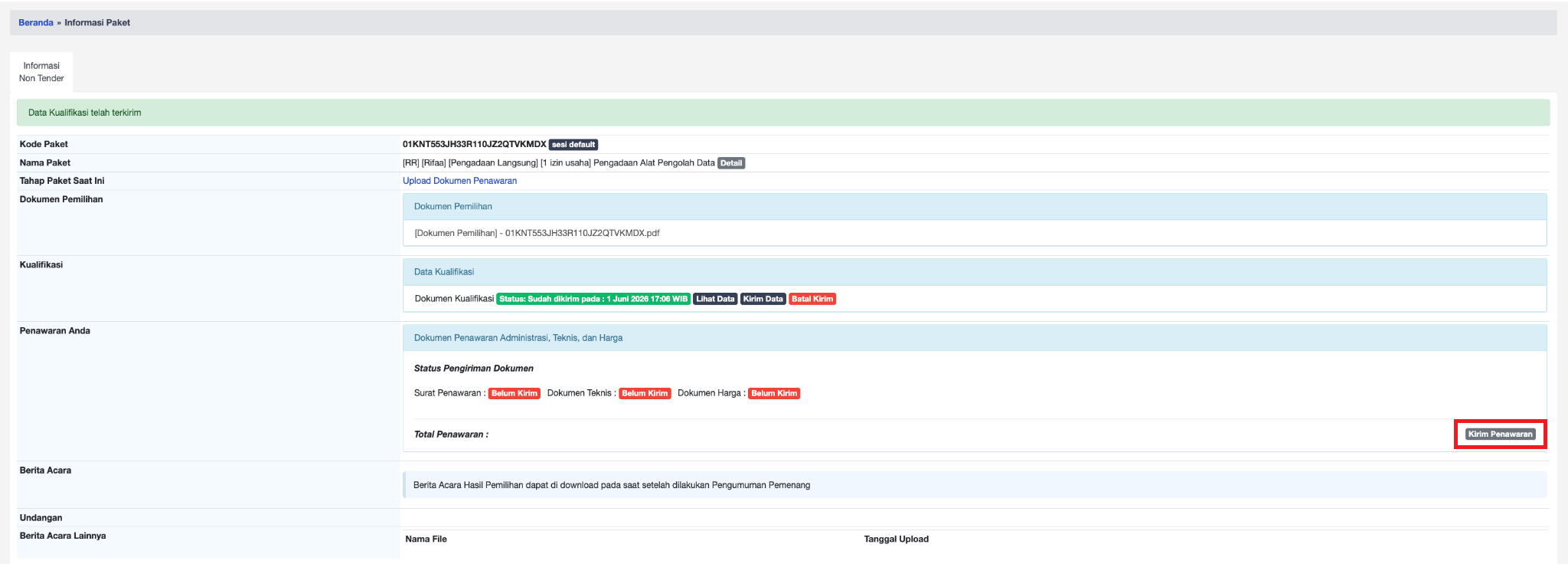1568x564 pixels.
Task: Click Belum Kirim badge for Dokumen Harga
Action: 774,393
